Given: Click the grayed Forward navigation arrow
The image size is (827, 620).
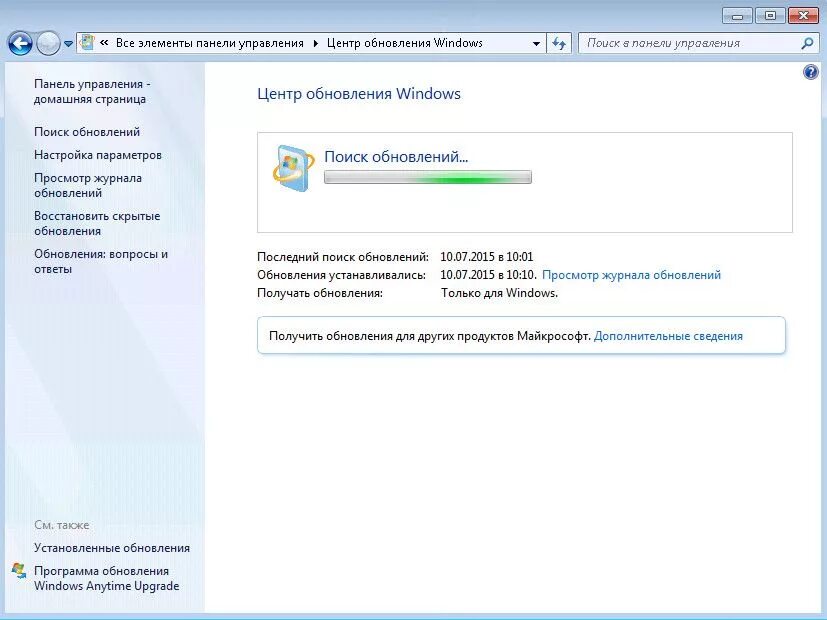Looking at the screenshot, I should (x=48, y=43).
